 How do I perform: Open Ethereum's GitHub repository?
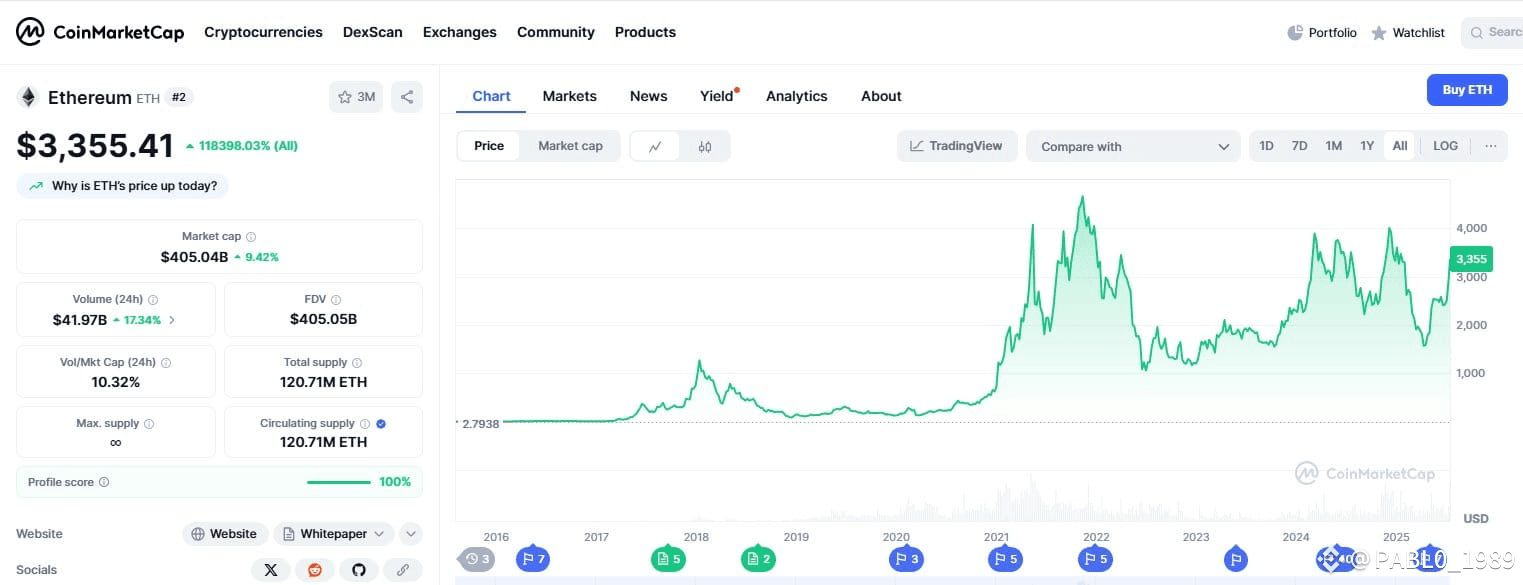click(x=359, y=570)
